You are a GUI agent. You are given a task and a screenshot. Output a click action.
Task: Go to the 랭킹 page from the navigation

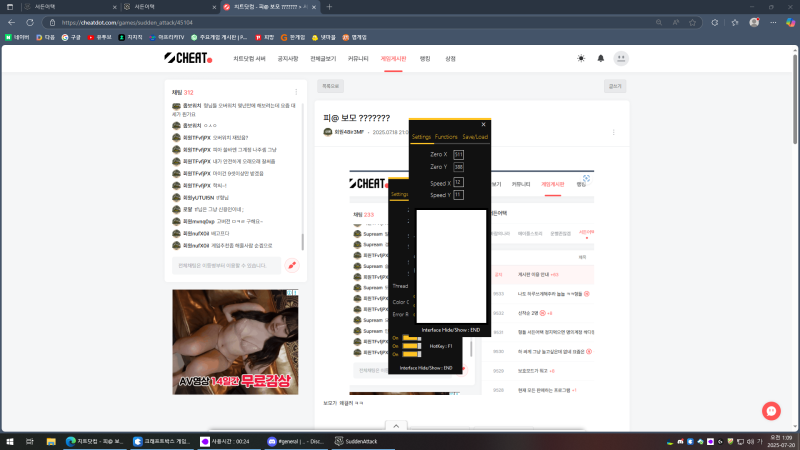click(x=425, y=59)
